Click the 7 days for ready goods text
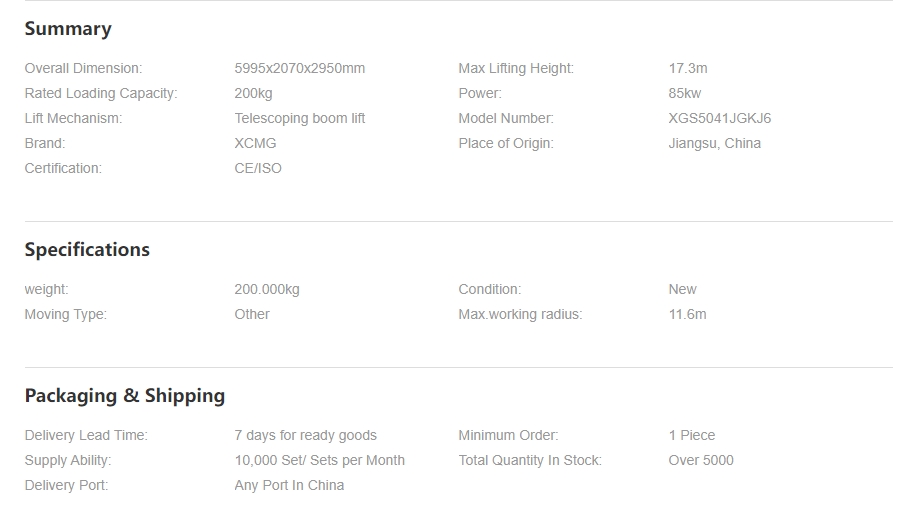 coord(305,435)
